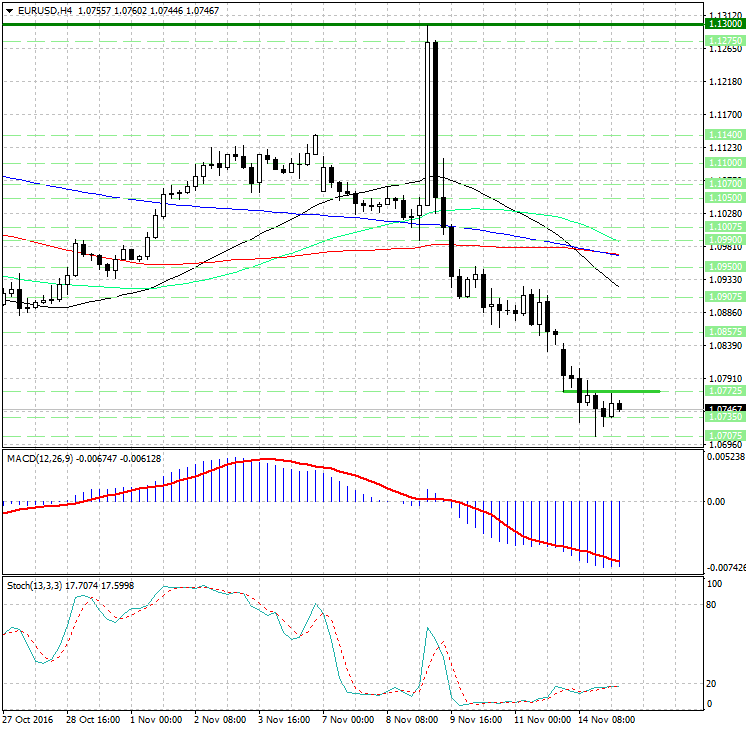Screen dimensions: 746x731
Task: Click the 11 Nov 00:00 time axis label
Action: coord(542,719)
